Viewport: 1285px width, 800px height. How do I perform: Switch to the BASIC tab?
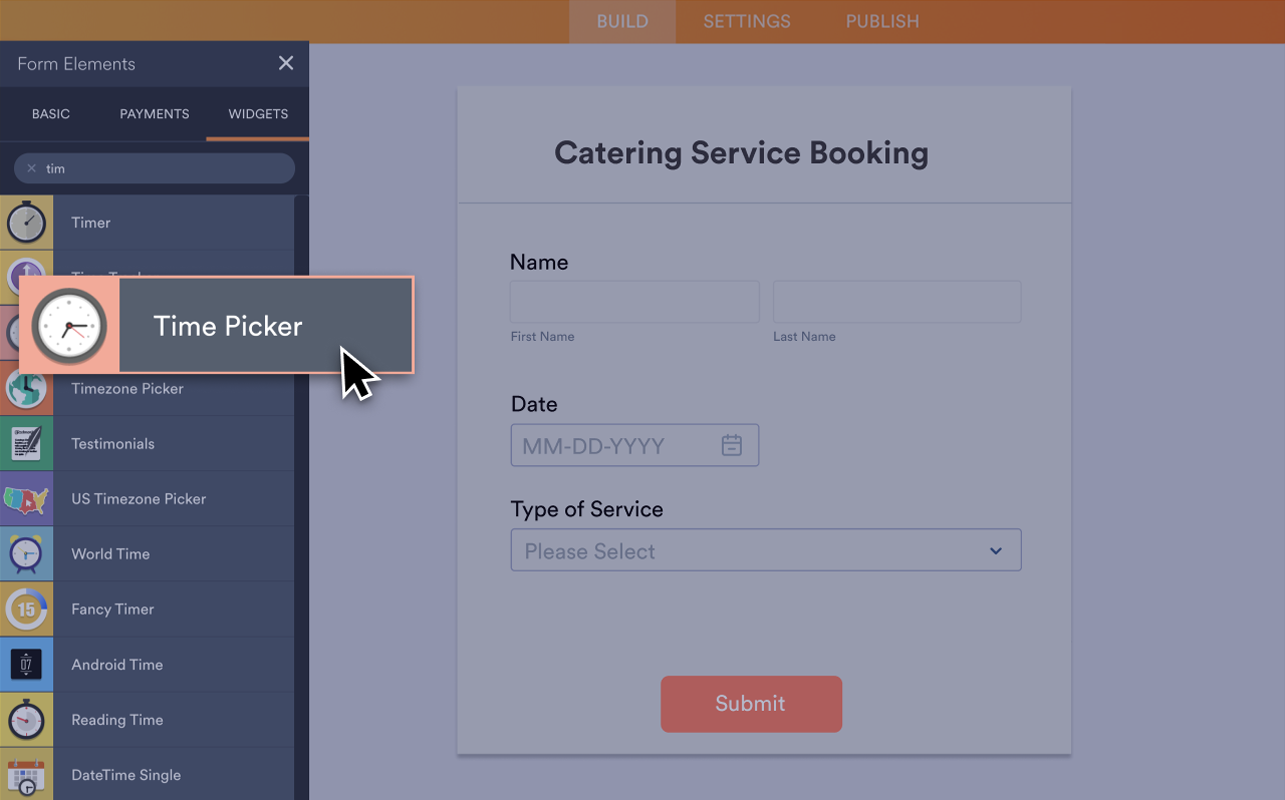point(50,114)
